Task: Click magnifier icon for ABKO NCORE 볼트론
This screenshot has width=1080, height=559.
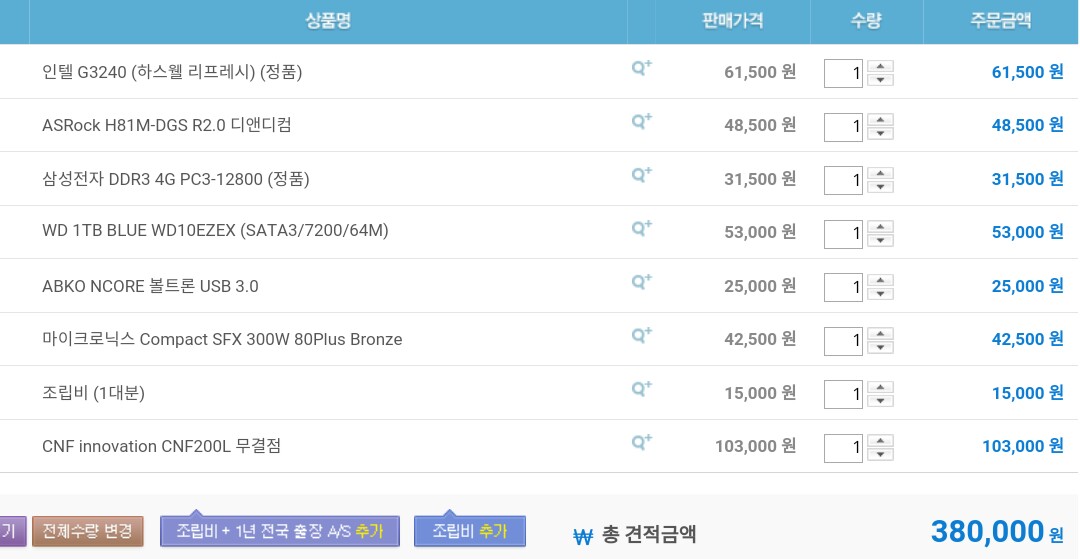Action: pos(641,282)
